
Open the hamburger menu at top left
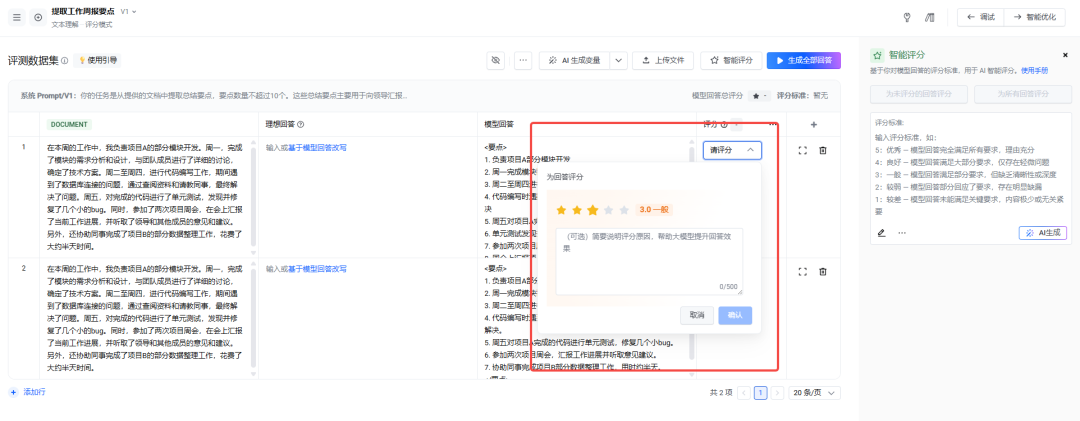[x=17, y=17]
